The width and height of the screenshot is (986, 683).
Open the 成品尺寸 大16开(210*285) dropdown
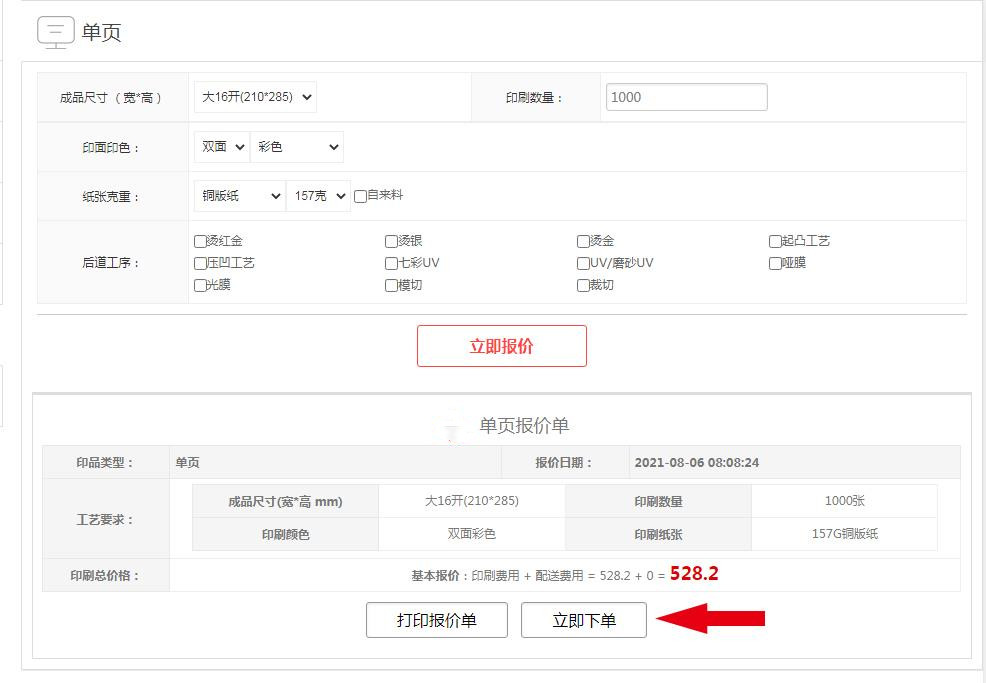coord(255,97)
